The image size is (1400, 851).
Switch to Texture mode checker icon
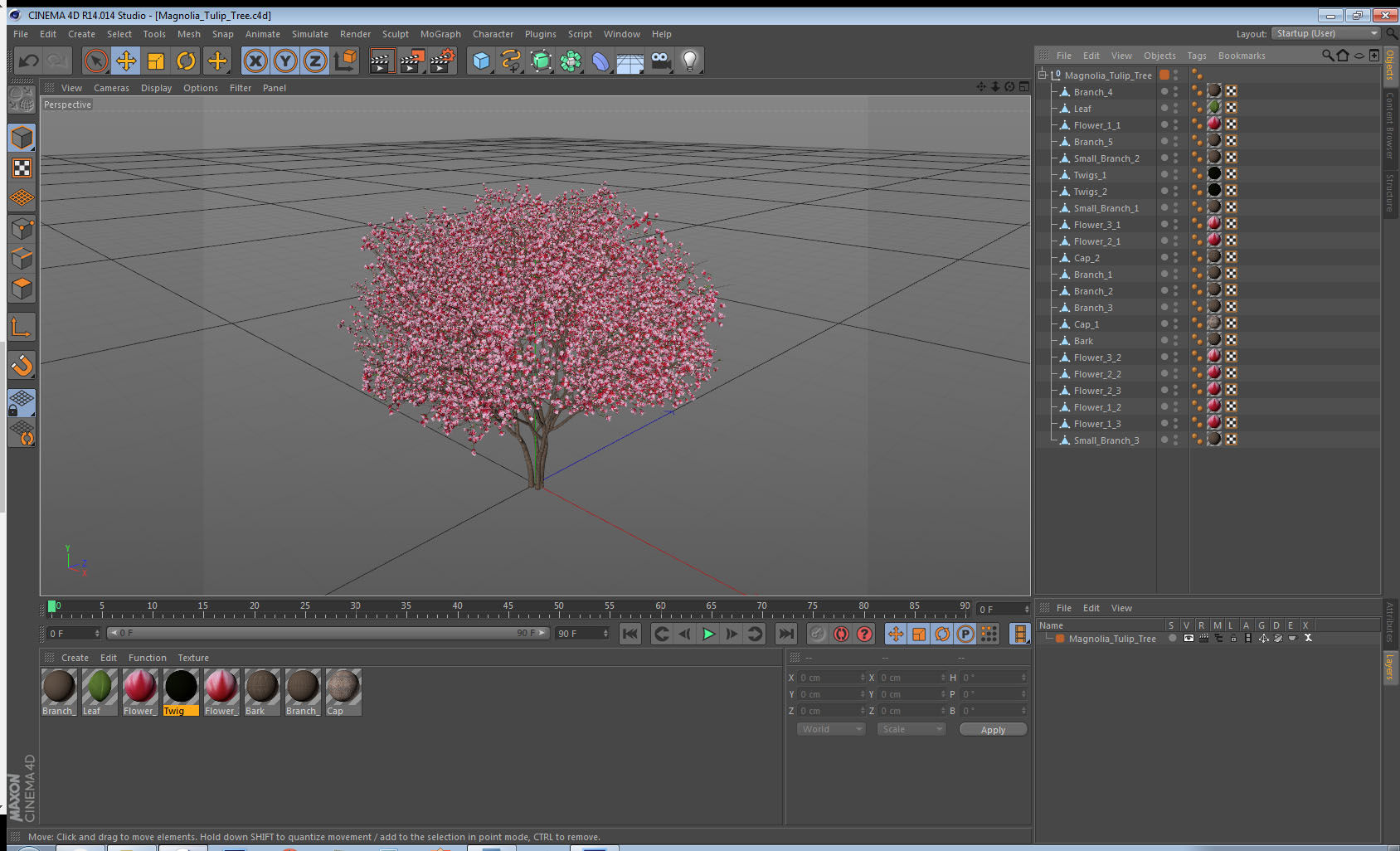coord(22,168)
